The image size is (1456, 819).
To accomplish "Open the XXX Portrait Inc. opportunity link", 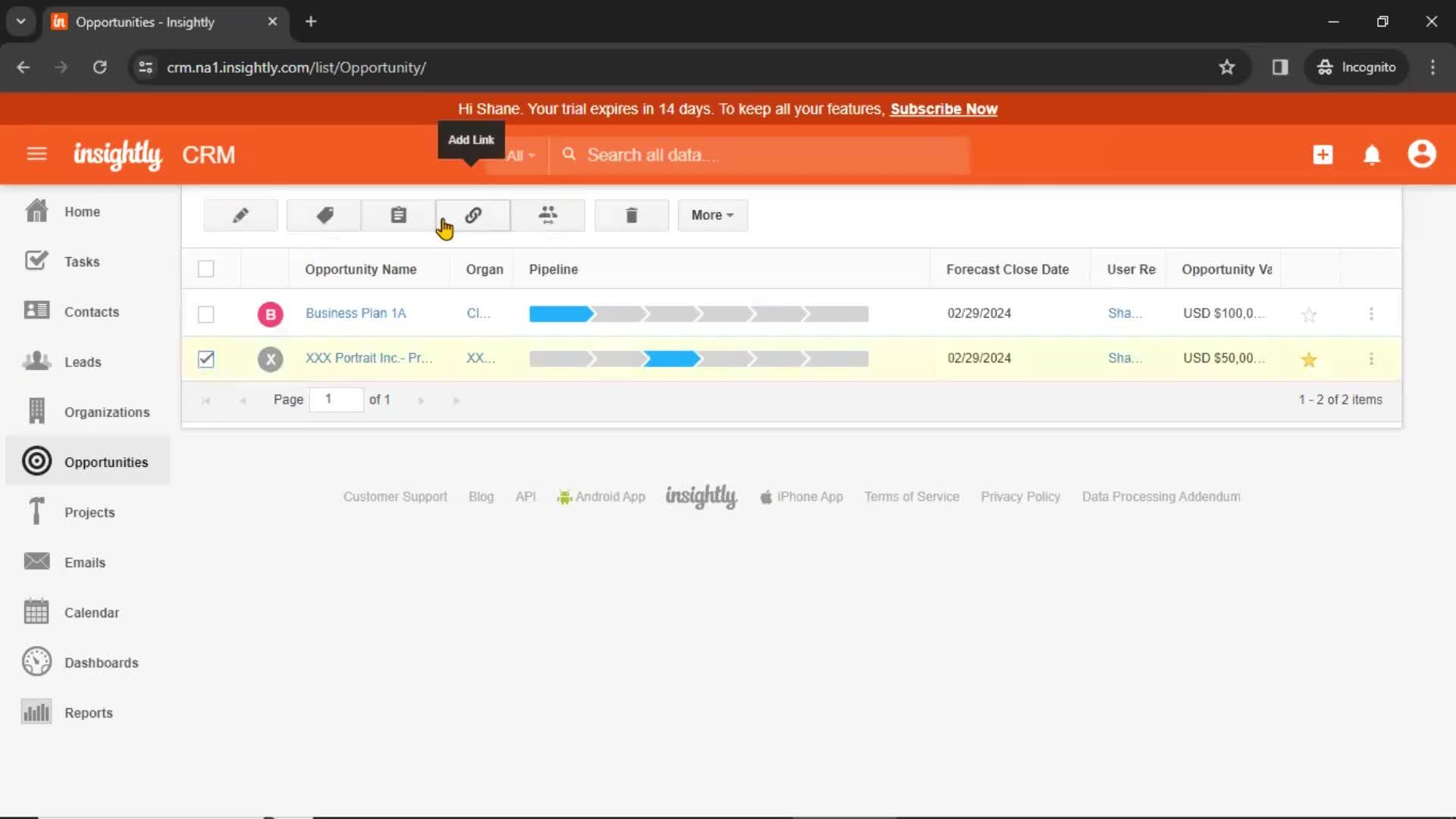I will coord(369,358).
